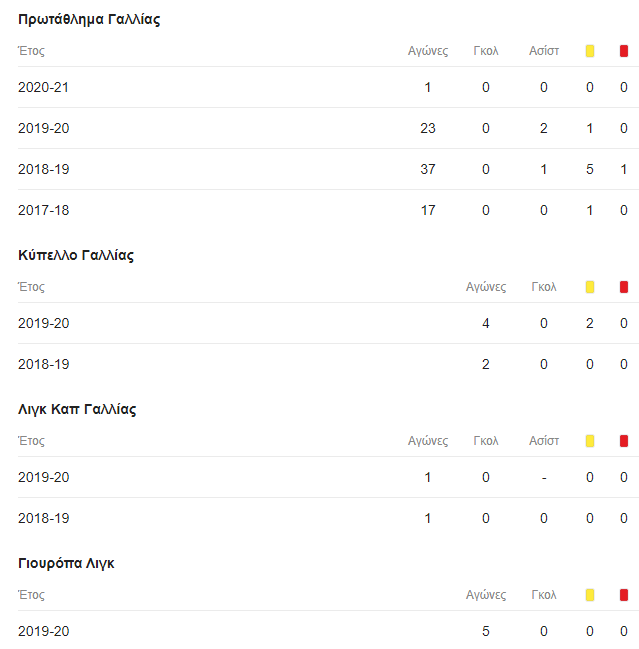Screen dimensions: 639x649
Task: Click the yellow card icon in Πρωτάθλημα Γαλλίας header
Action: tap(590, 51)
